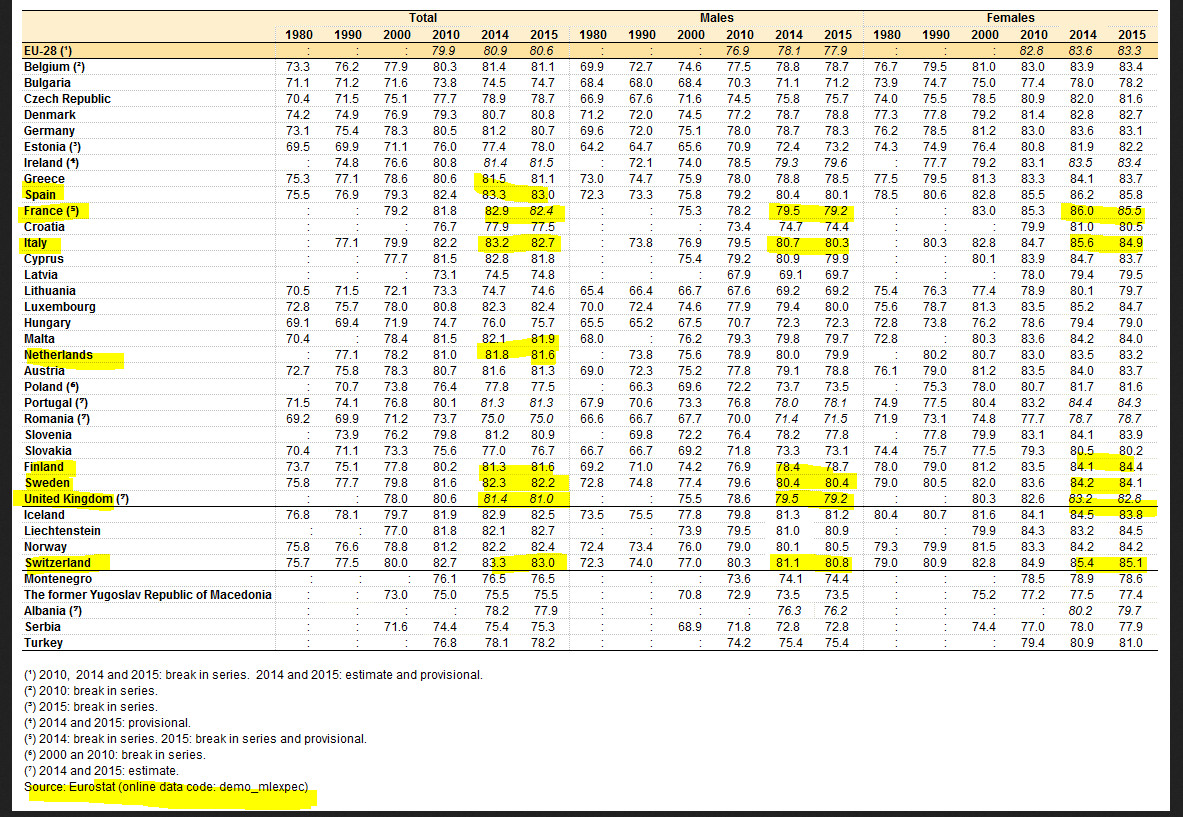
Task: Click the United Kingdom row label
Action: pyautogui.click(x=76, y=499)
